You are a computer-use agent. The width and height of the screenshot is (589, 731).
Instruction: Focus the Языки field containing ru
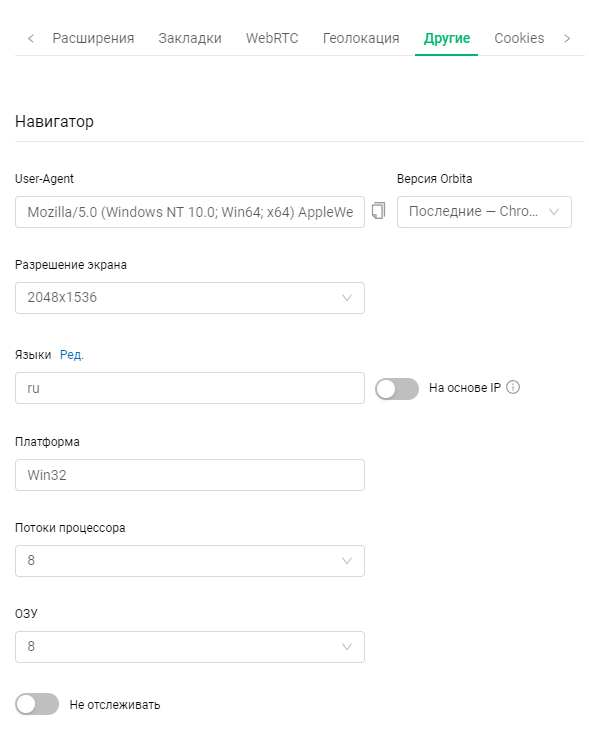[190, 388]
